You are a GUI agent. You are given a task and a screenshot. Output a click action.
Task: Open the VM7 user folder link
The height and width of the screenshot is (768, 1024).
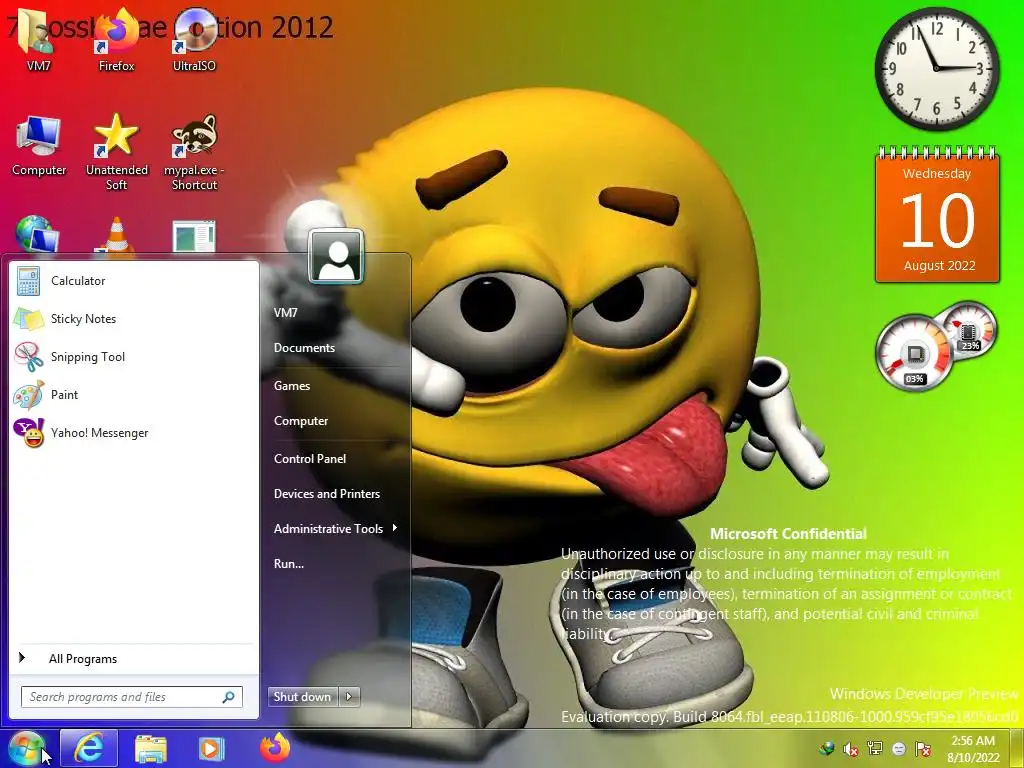(x=285, y=313)
